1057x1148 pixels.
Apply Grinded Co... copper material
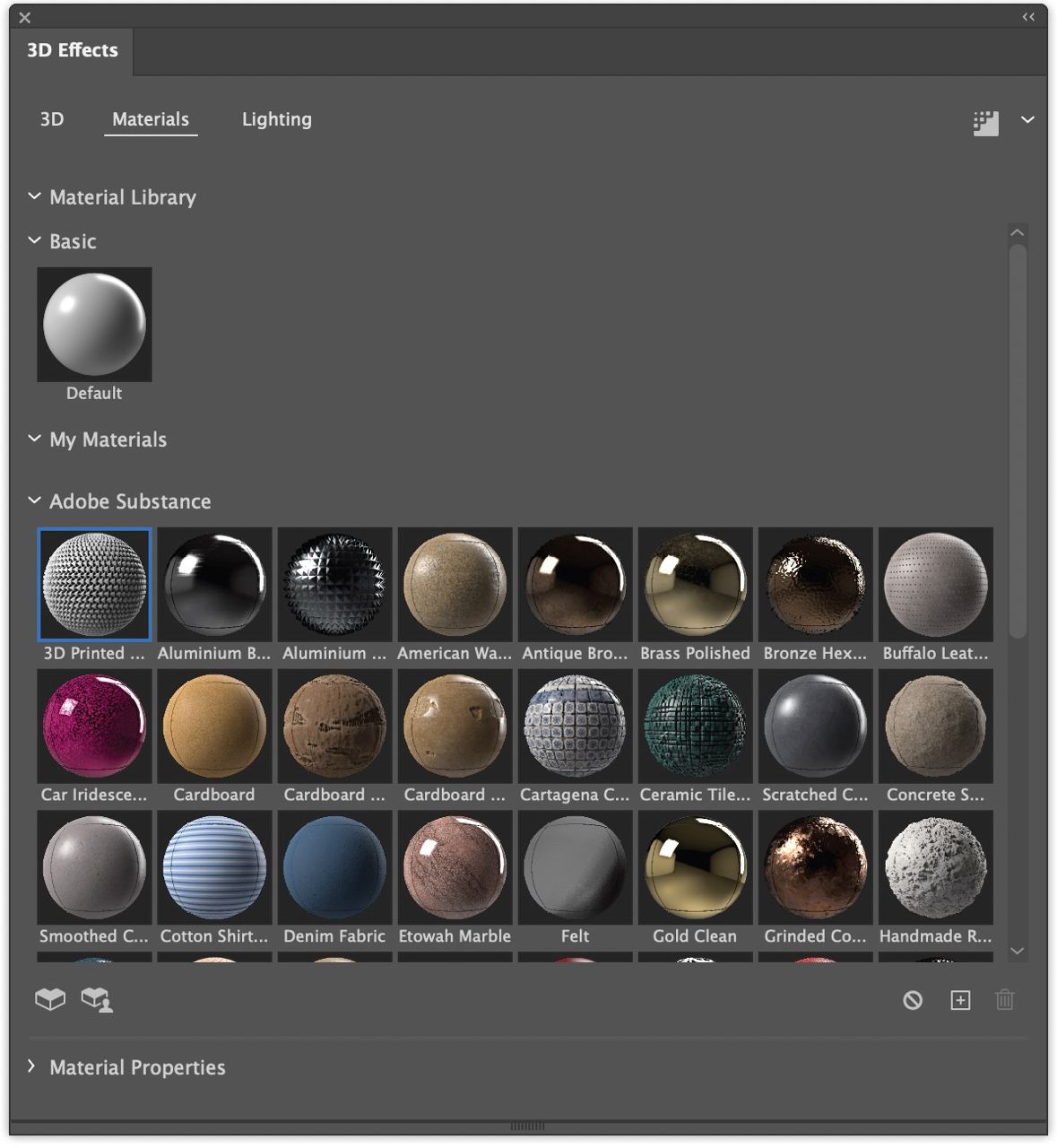[x=815, y=867]
